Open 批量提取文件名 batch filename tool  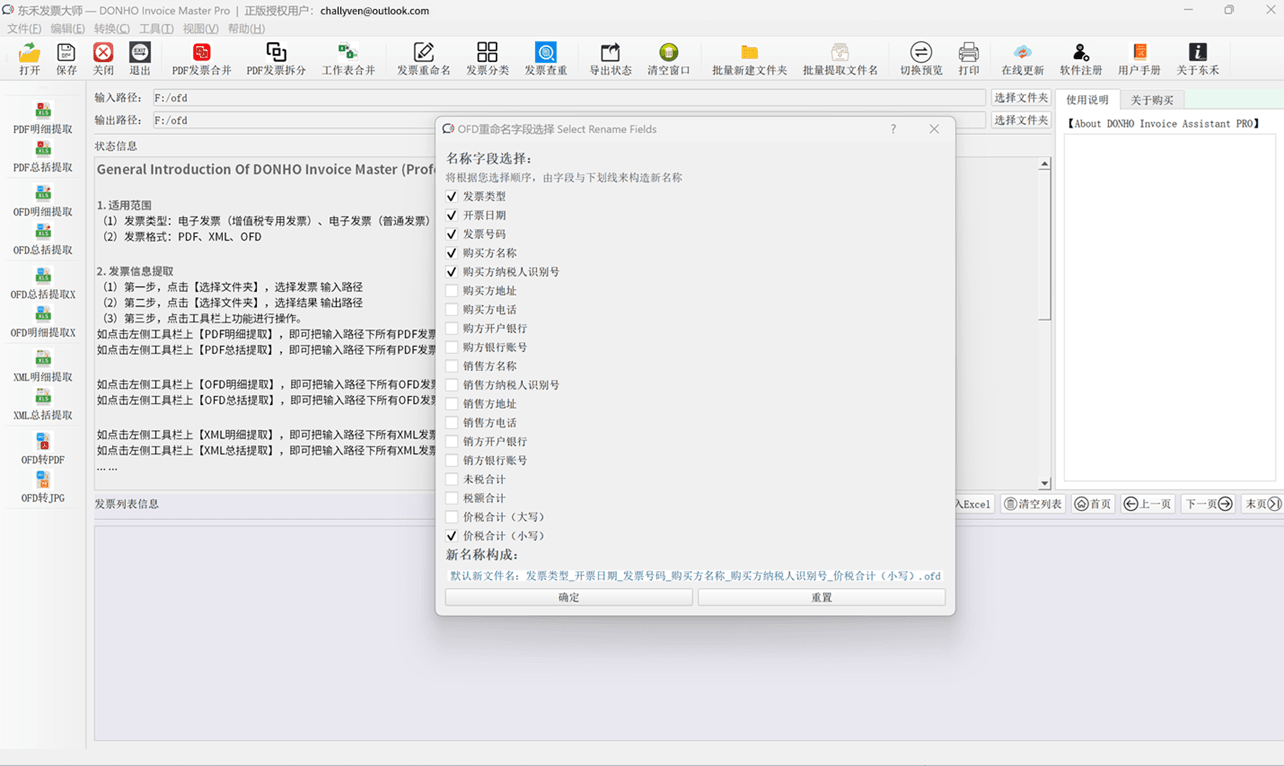(840, 58)
